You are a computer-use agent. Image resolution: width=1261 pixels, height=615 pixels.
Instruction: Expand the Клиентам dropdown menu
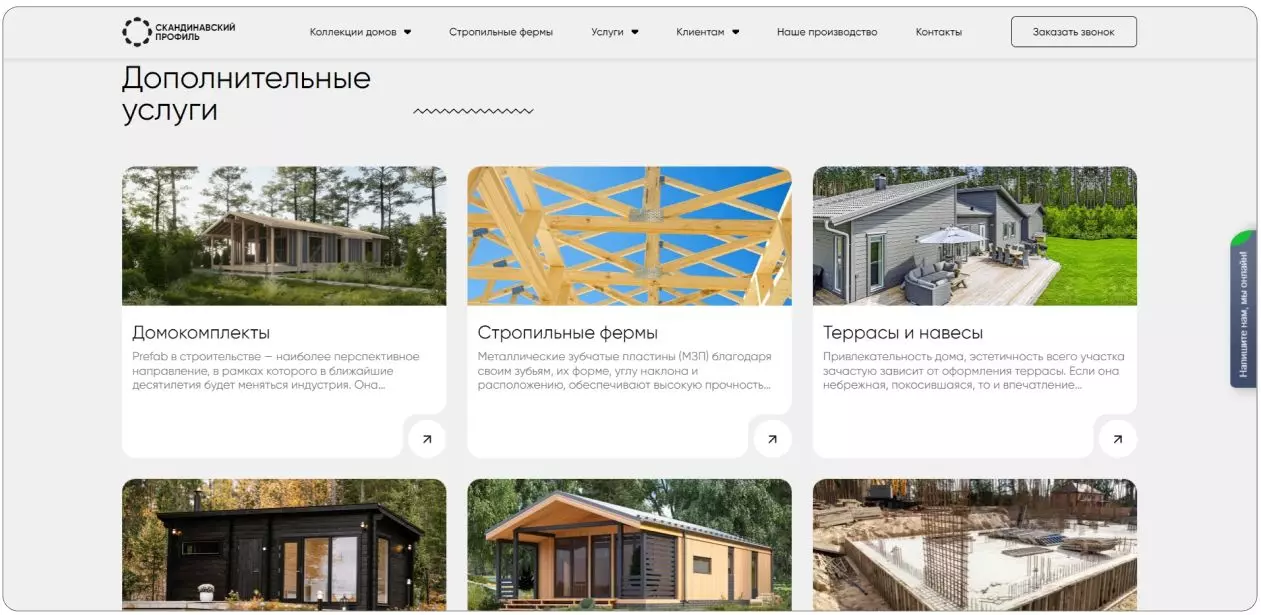coord(707,32)
